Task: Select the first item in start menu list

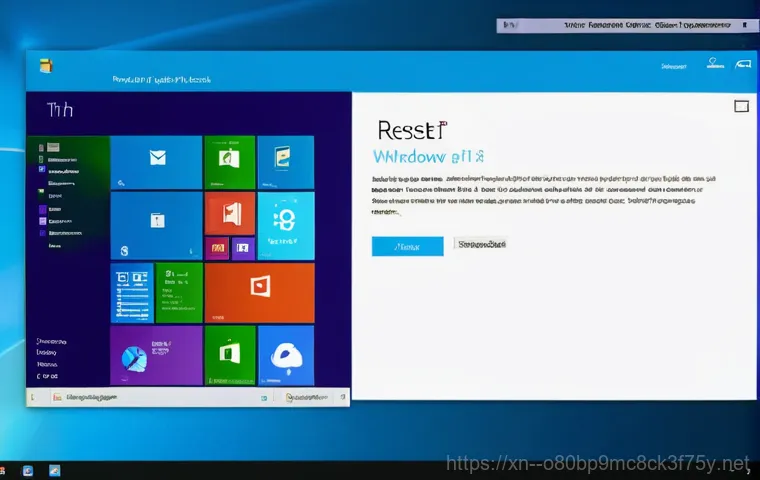Action: (56, 147)
